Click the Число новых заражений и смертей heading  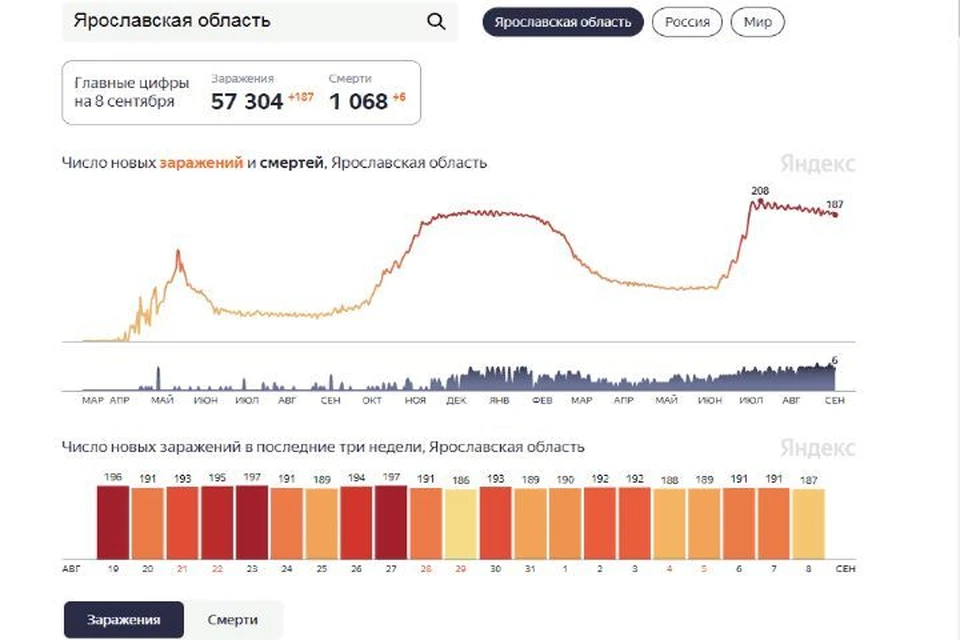(x=274, y=163)
